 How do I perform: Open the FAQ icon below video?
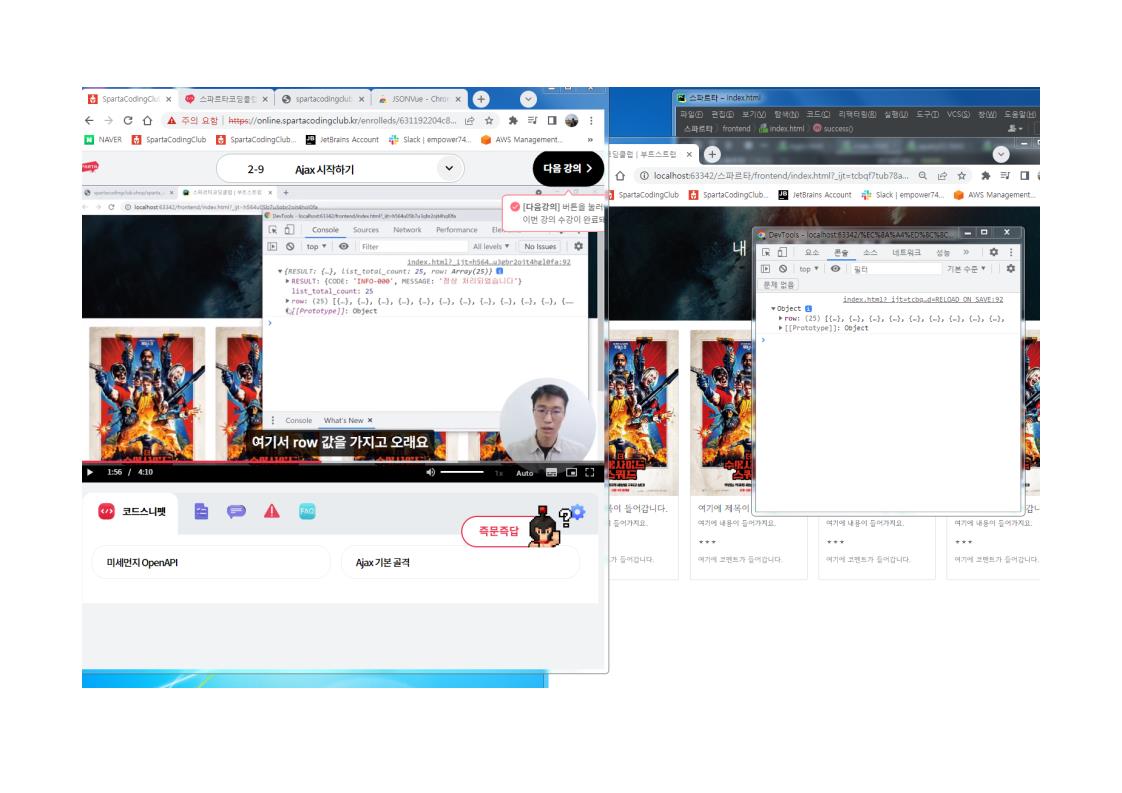click(x=307, y=511)
